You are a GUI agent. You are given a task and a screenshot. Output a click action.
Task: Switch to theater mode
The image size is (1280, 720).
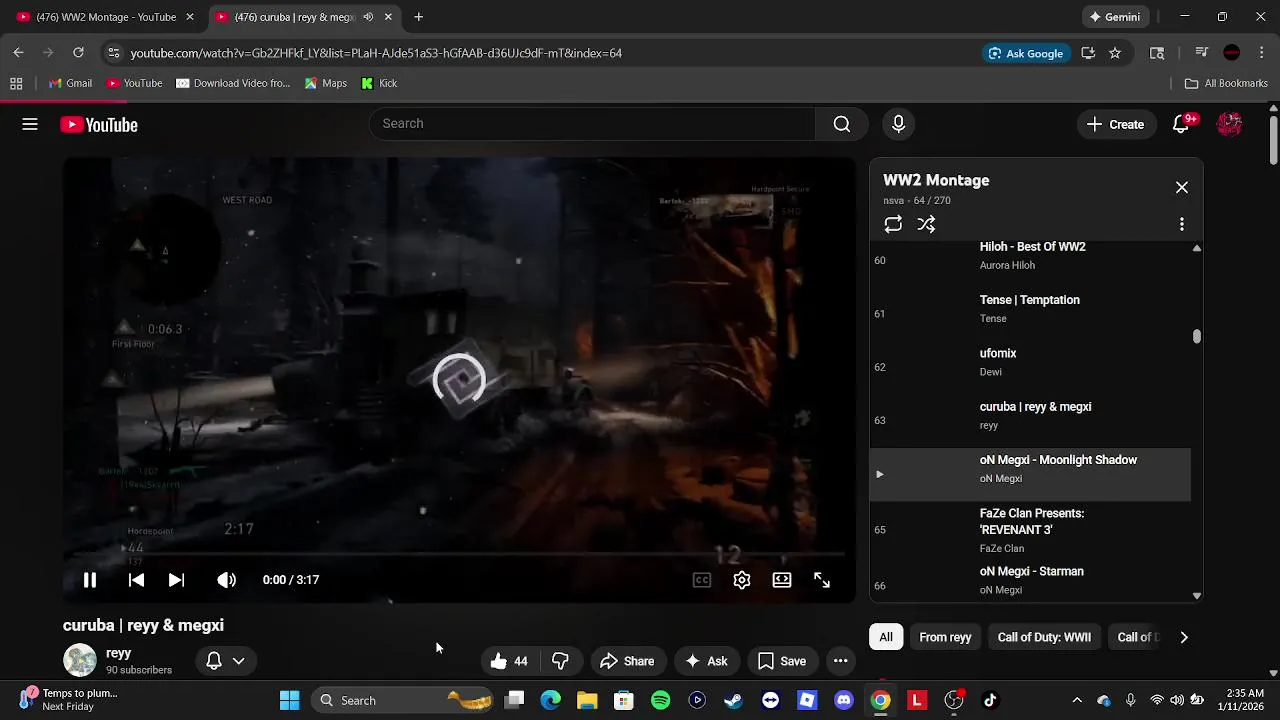point(782,580)
